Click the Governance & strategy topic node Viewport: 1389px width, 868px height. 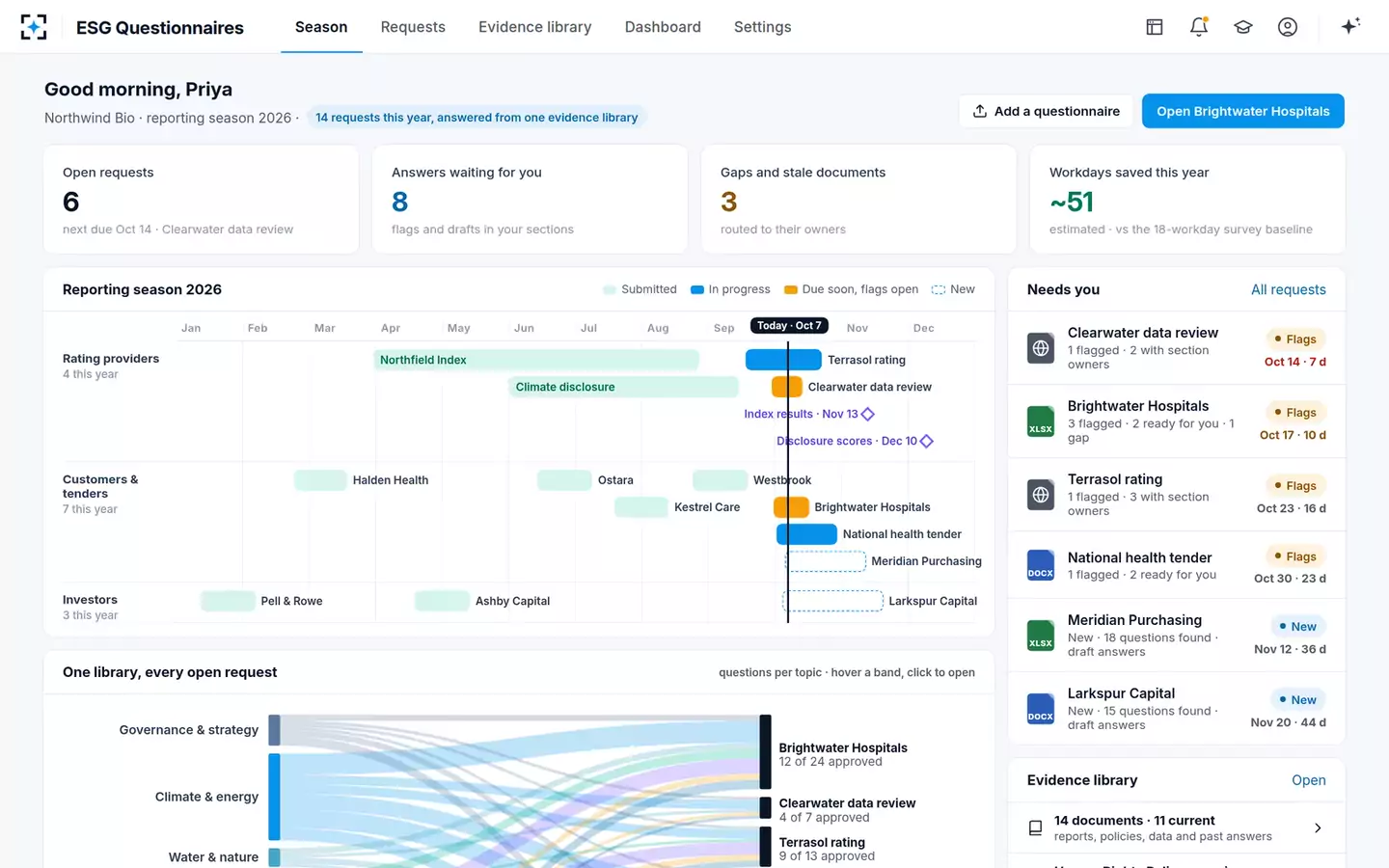275,730
